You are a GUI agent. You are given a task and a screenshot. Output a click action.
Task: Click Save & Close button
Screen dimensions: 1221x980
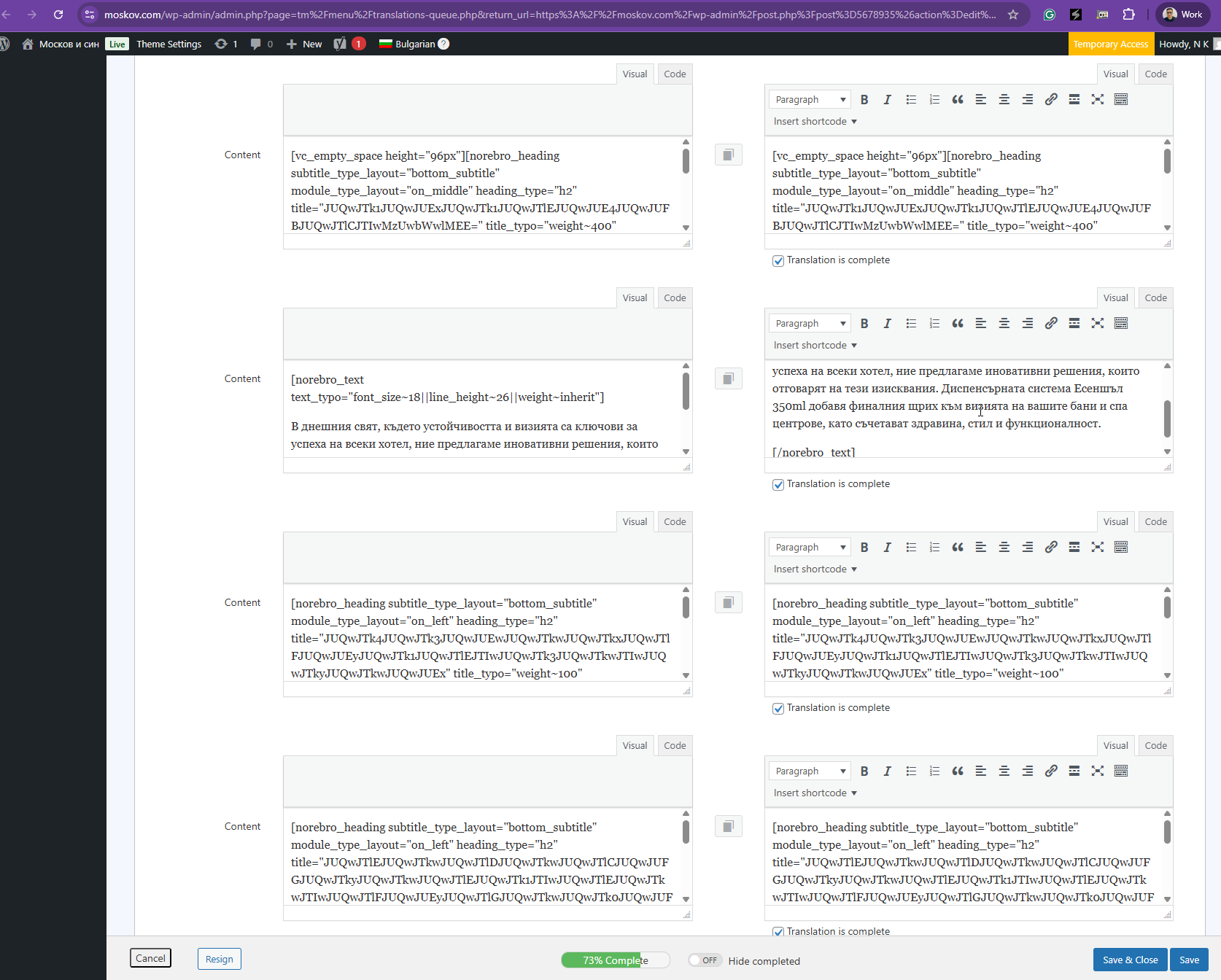tap(1130, 960)
